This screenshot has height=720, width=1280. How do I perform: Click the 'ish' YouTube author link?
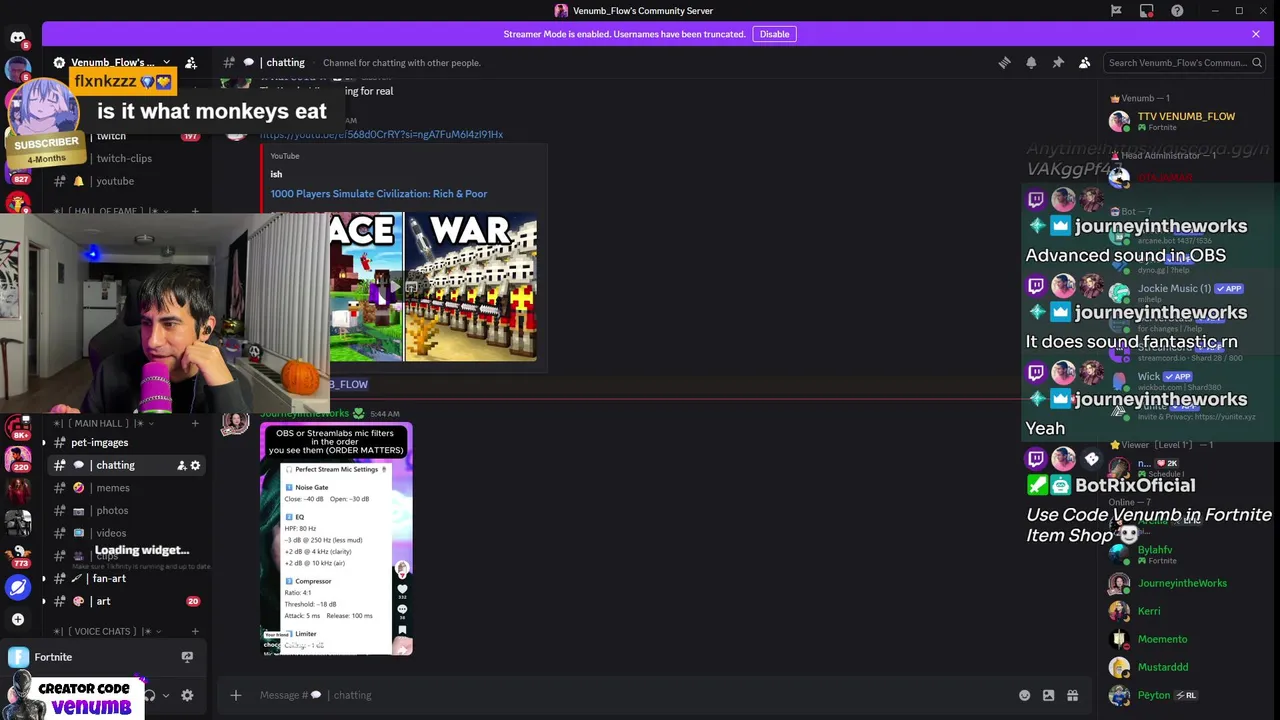[x=276, y=174]
